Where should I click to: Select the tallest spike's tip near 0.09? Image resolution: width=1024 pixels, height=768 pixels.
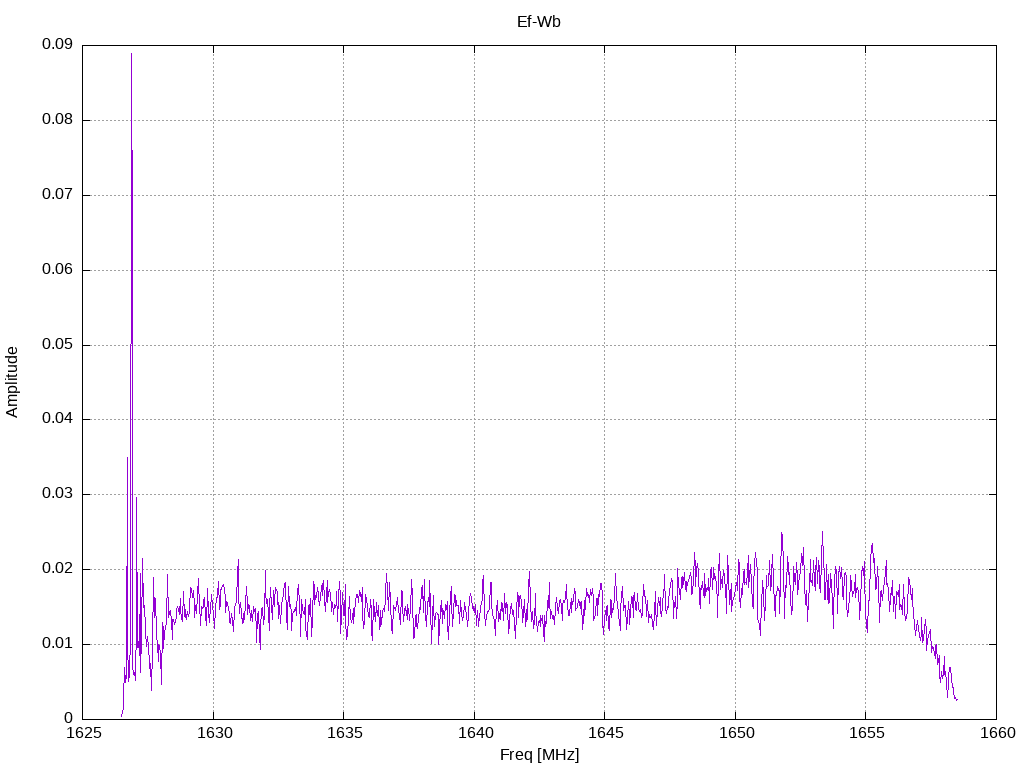131,54
